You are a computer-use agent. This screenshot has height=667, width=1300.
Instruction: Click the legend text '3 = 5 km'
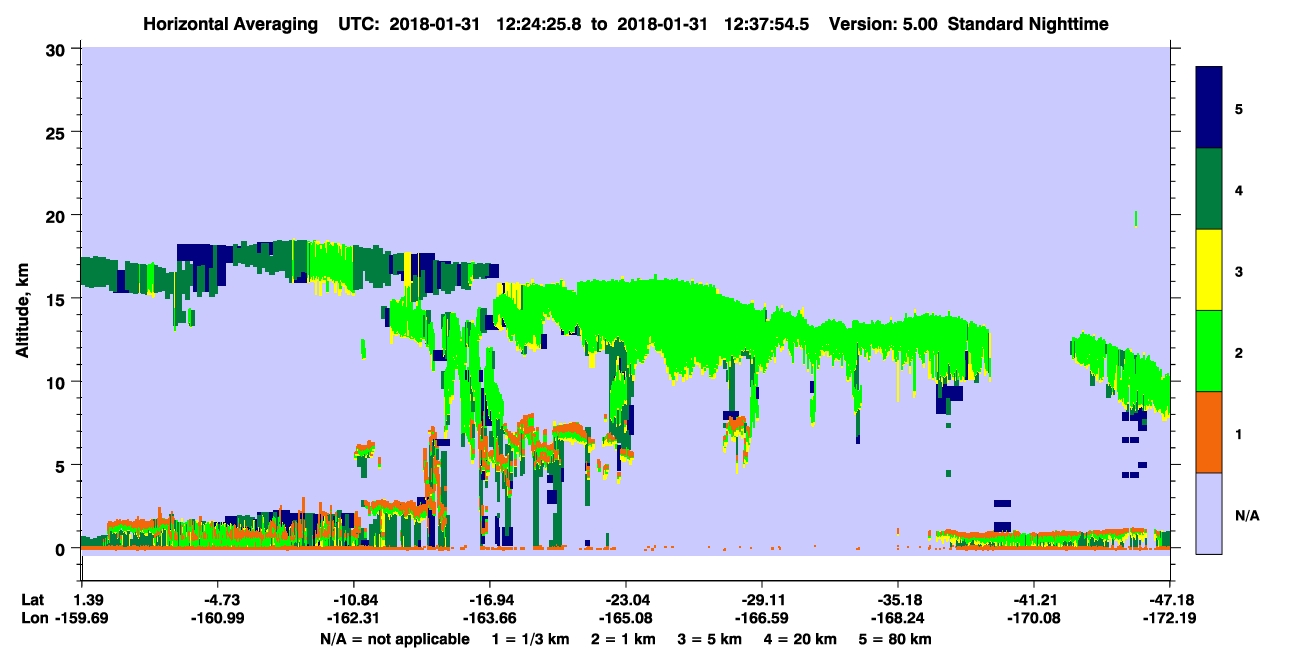[711, 639]
